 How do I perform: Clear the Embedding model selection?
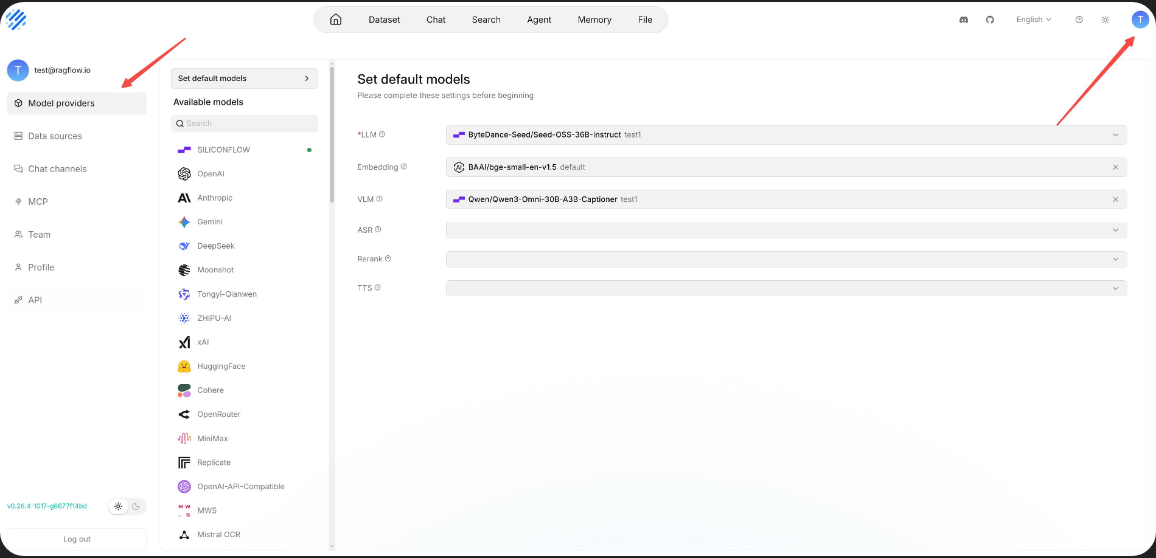1115,167
